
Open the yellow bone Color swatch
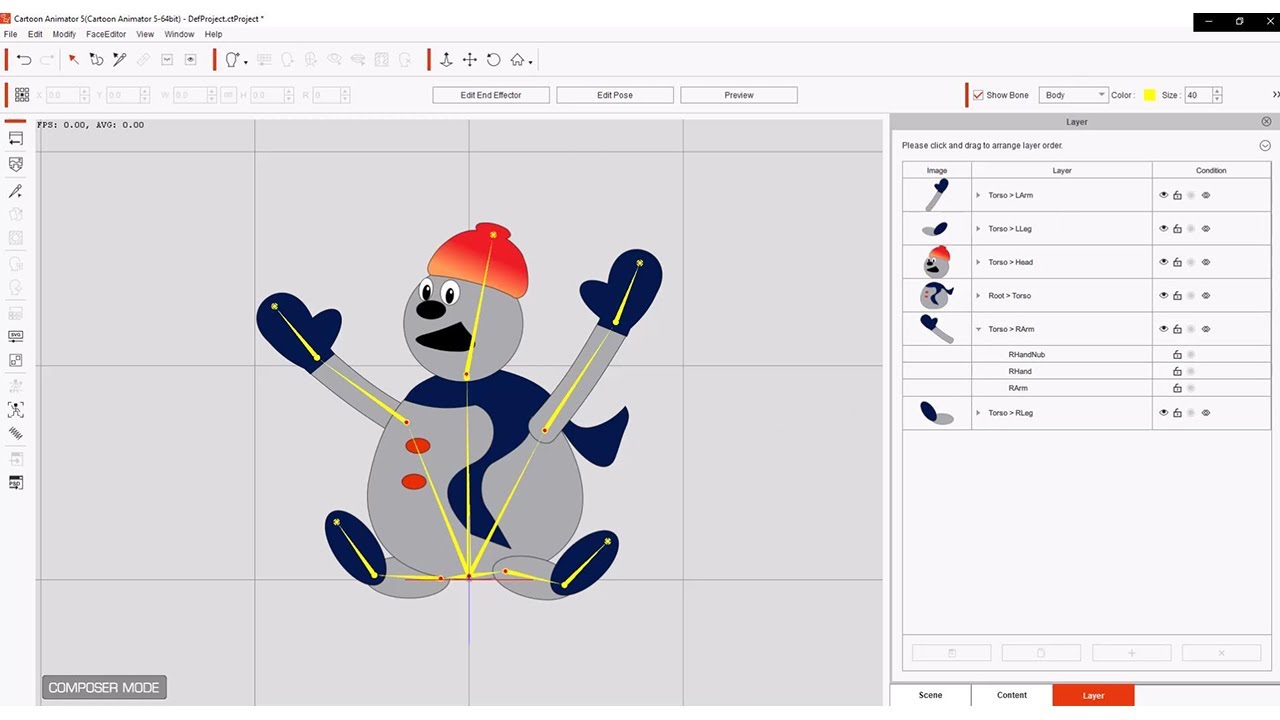(1150, 95)
